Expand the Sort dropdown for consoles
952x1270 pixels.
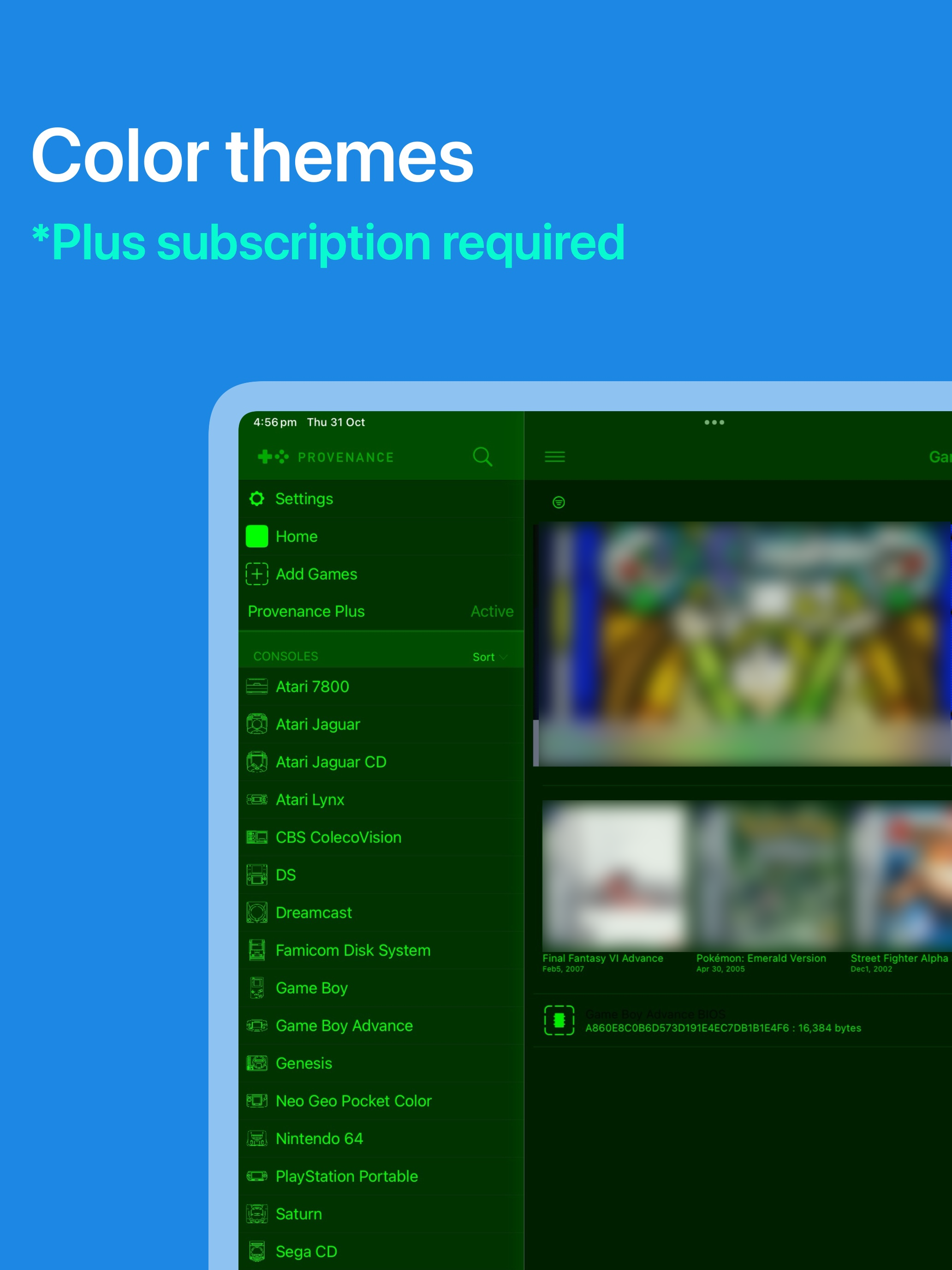coord(489,657)
